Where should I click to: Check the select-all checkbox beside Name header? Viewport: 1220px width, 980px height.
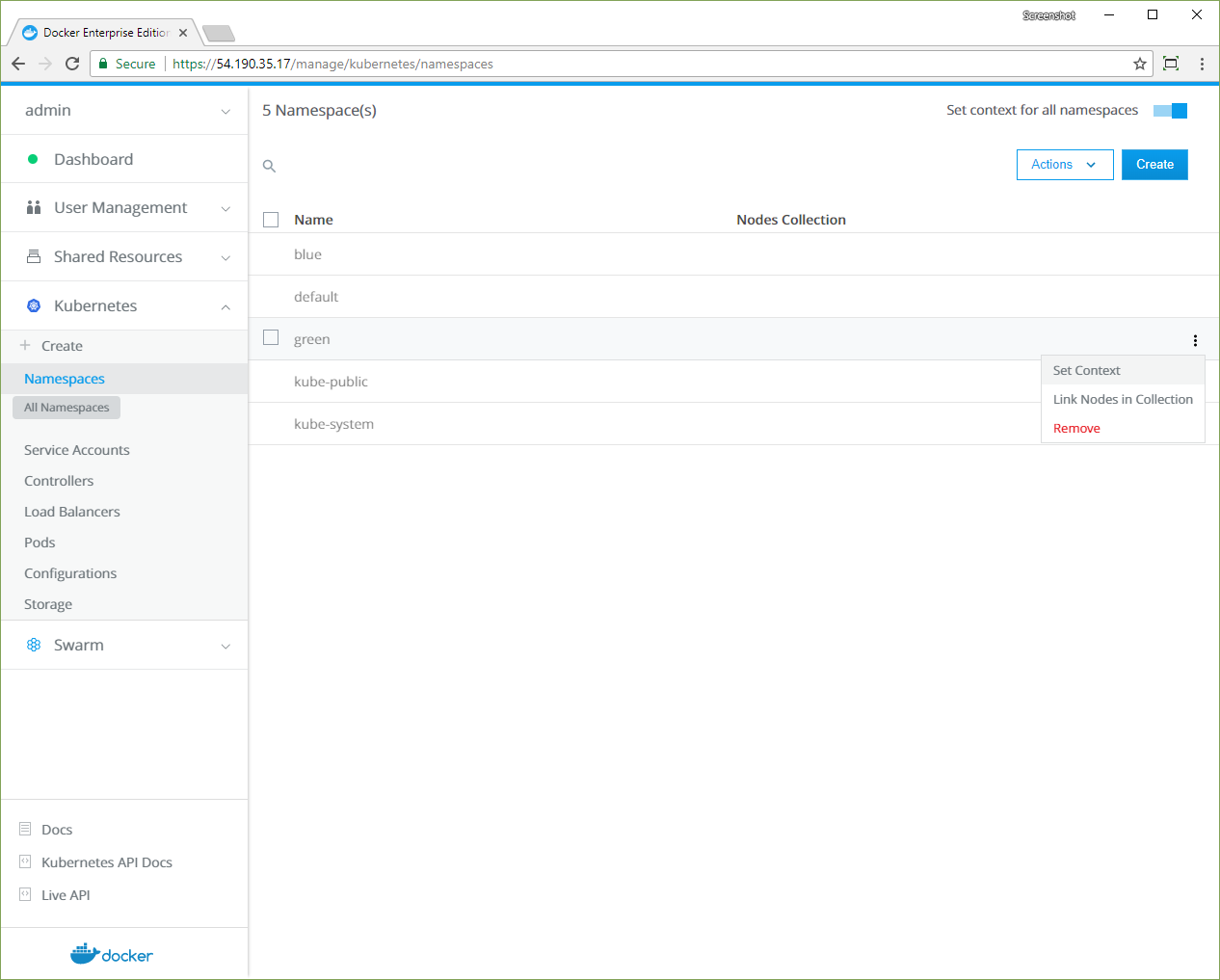pyautogui.click(x=271, y=220)
